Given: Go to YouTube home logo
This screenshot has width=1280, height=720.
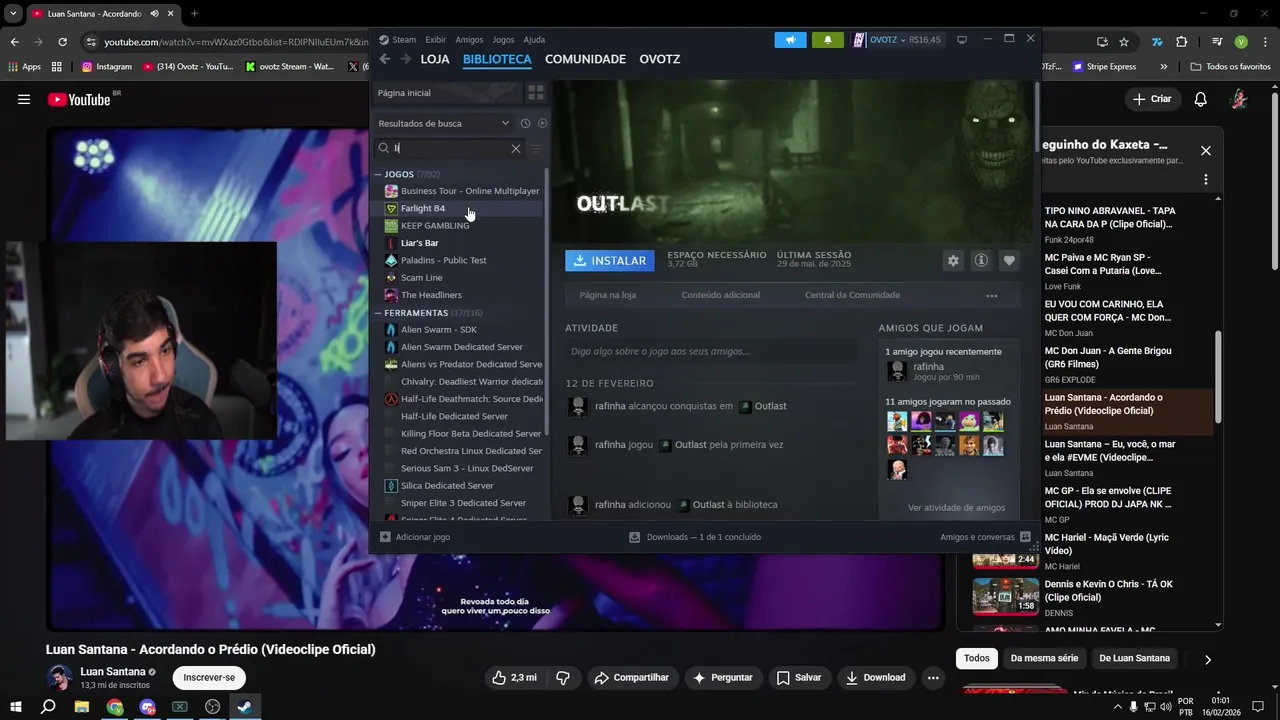Looking at the screenshot, I should click(79, 99).
